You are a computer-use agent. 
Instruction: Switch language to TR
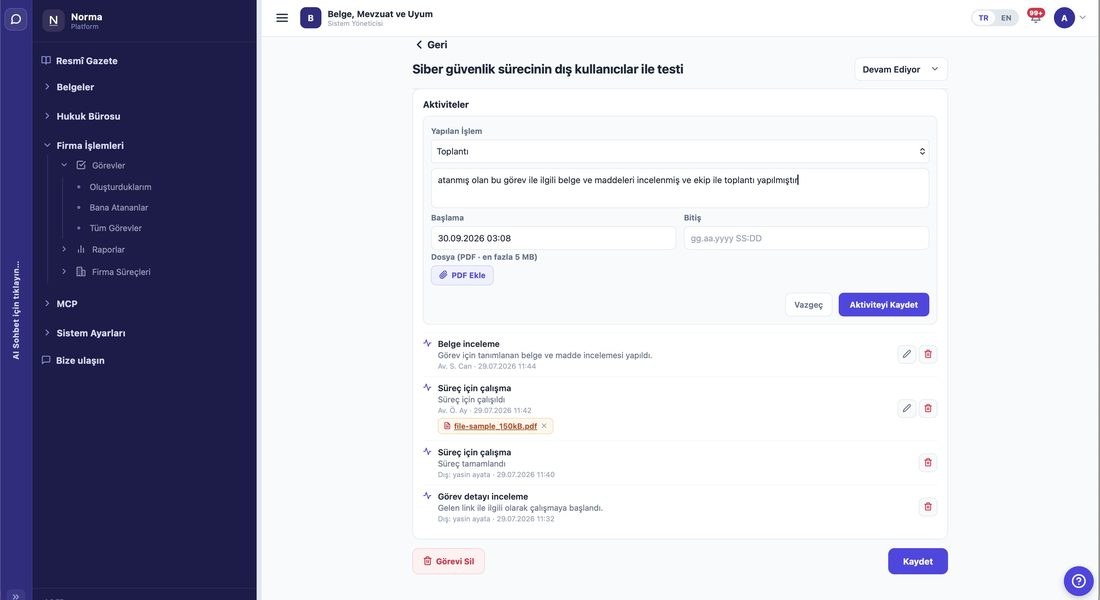click(984, 18)
